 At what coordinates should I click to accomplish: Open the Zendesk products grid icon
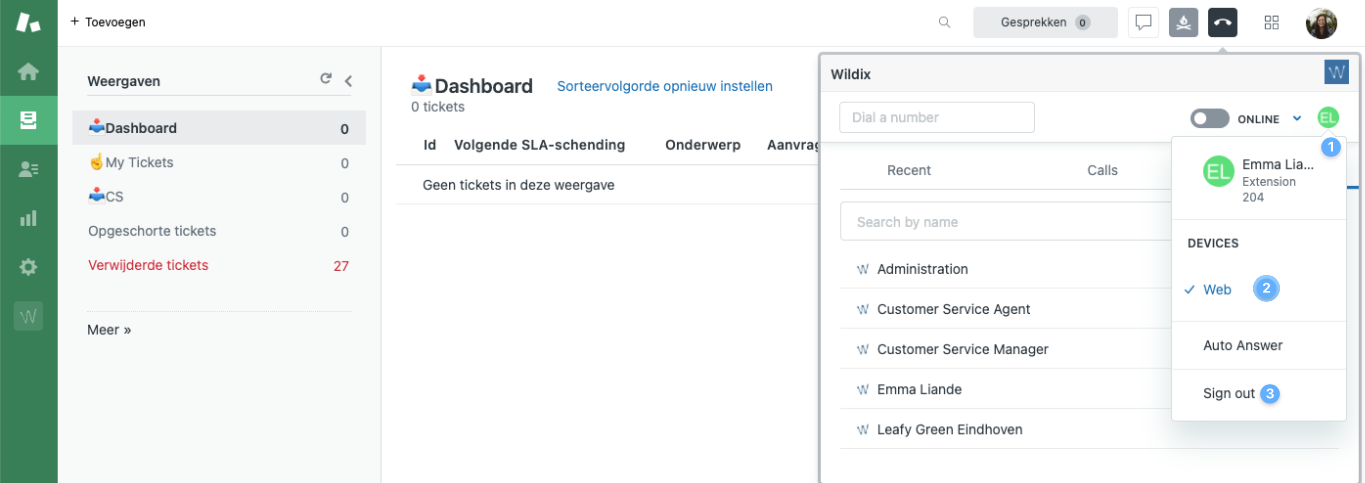pos(1272,22)
